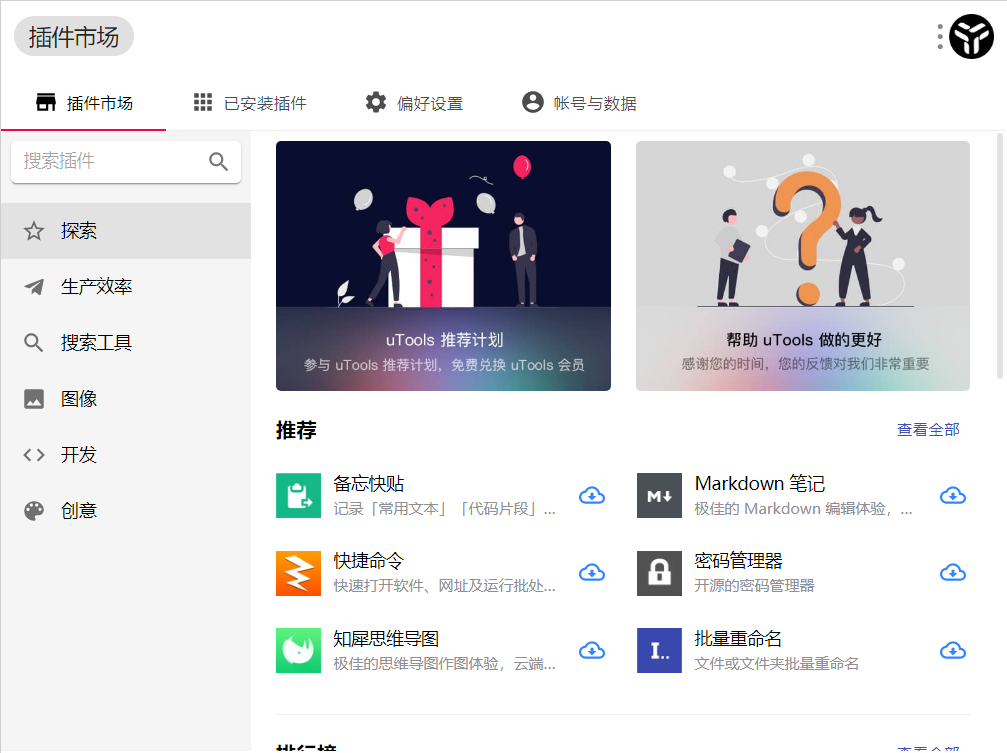Viewport: 1007px width, 753px height.
Task: Click 查看全部 link beside 推荐
Action: (x=927, y=430)
